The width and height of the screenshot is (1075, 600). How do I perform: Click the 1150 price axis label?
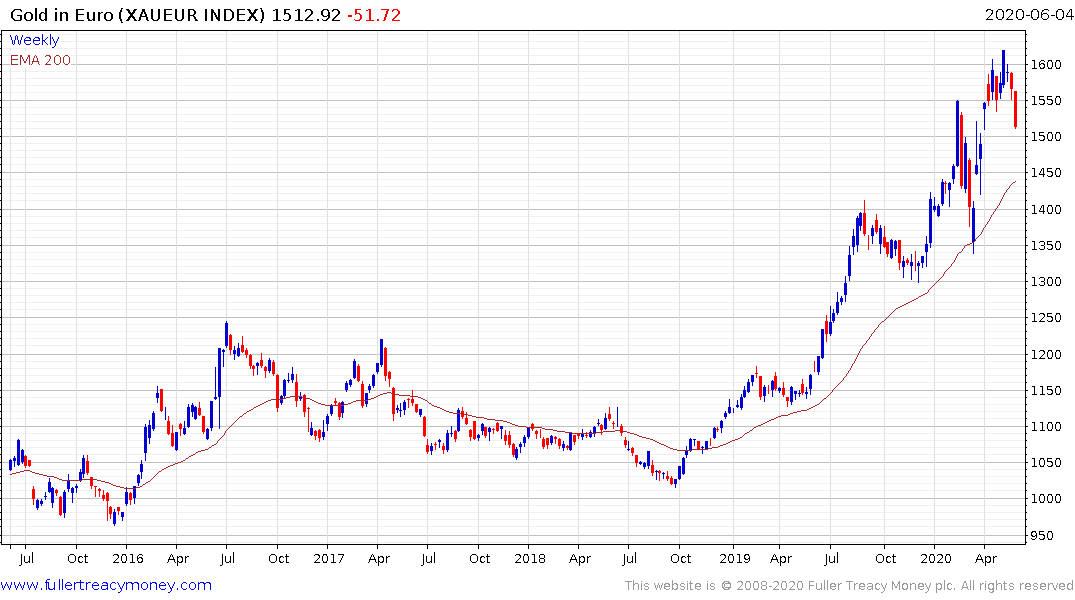point(1046,391)
